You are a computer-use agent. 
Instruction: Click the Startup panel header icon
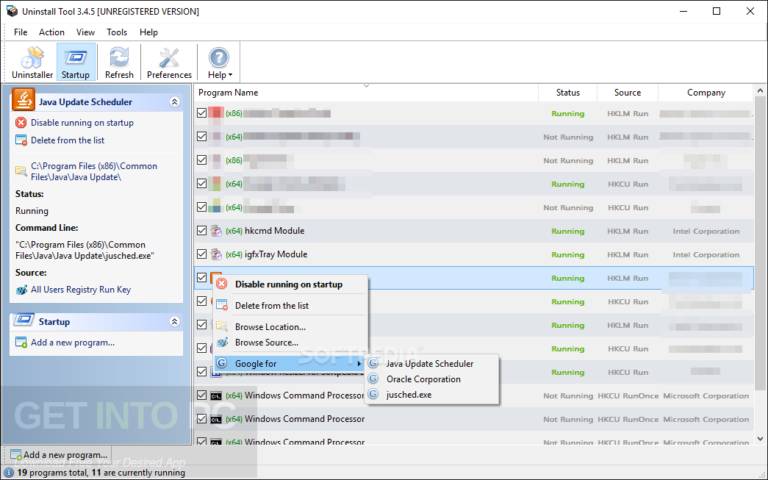pos(24,320)
